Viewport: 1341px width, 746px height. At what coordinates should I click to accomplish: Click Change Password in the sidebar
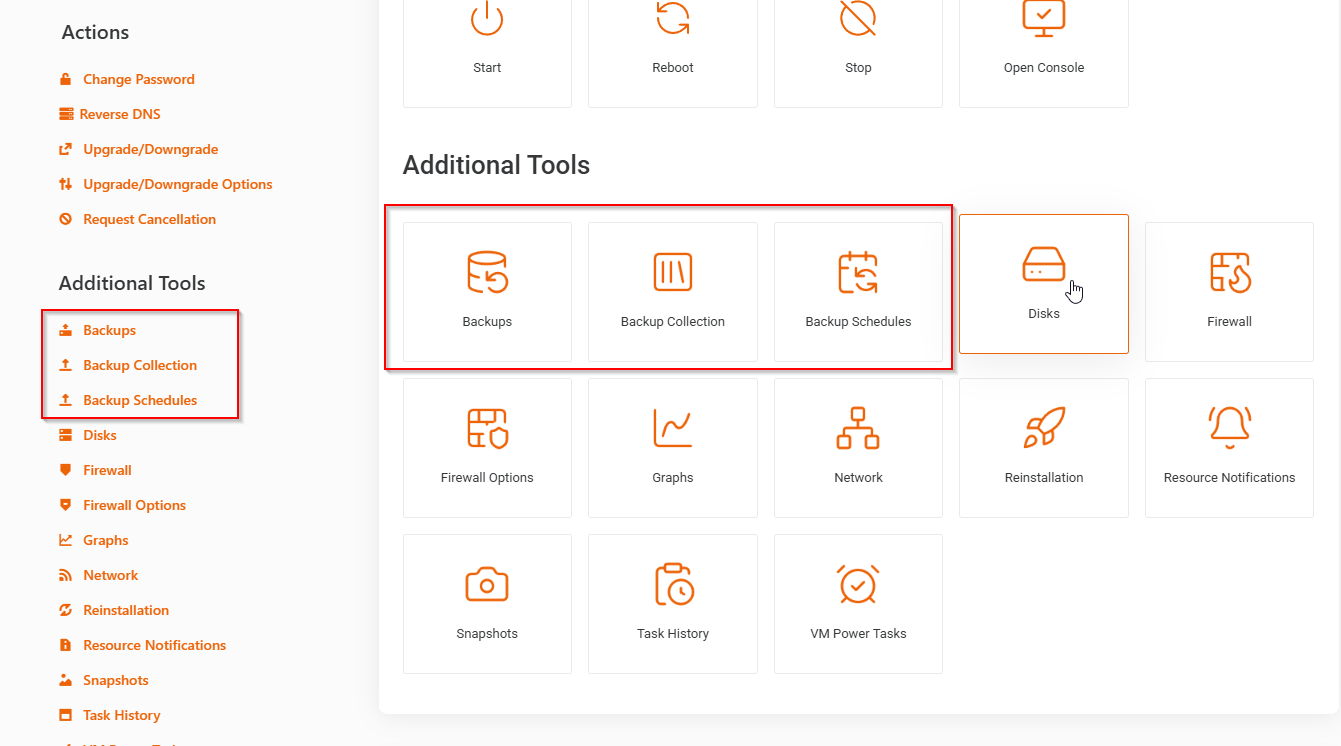click(x=138, y=79)
